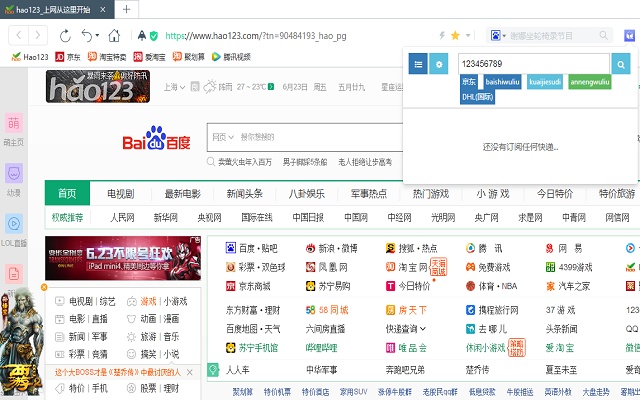The height and width of the screenshot is (400, 640).
Task: Click the 动漫 sidebar icon
Action: click(x=13, y=173)
